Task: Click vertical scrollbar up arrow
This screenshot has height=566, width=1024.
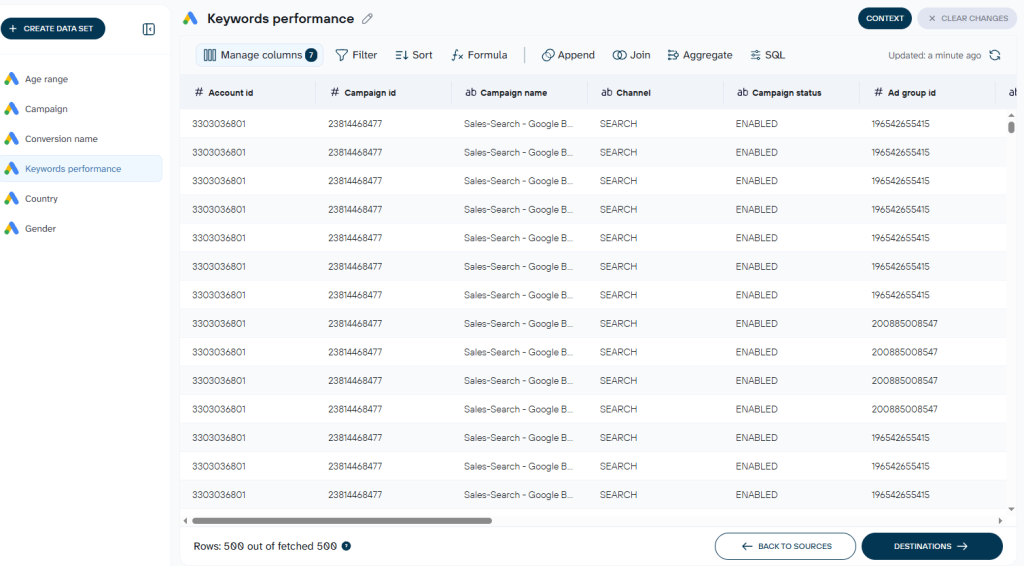Action: 1011,115
